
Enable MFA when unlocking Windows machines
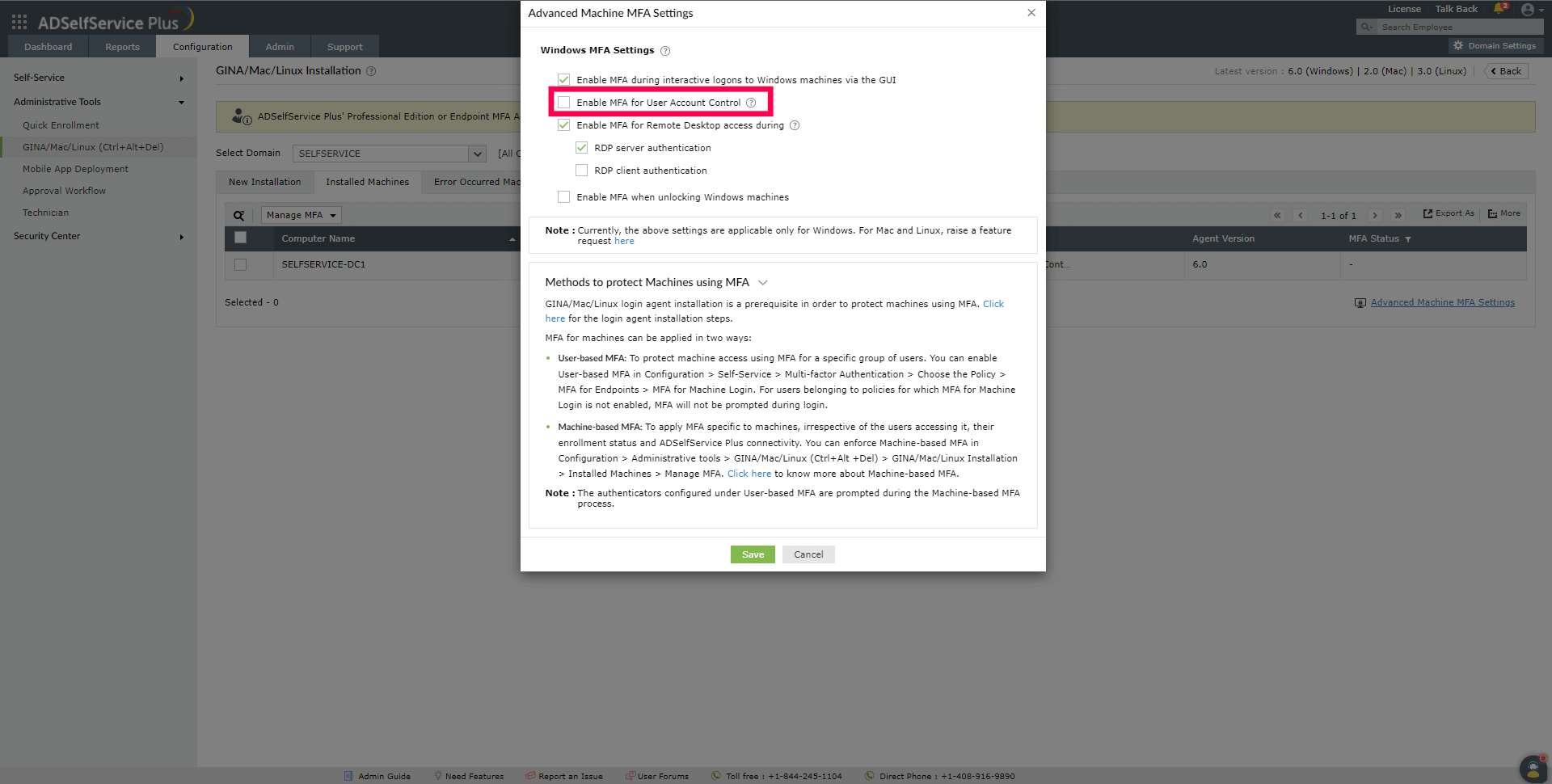click(x=563, y=197)
